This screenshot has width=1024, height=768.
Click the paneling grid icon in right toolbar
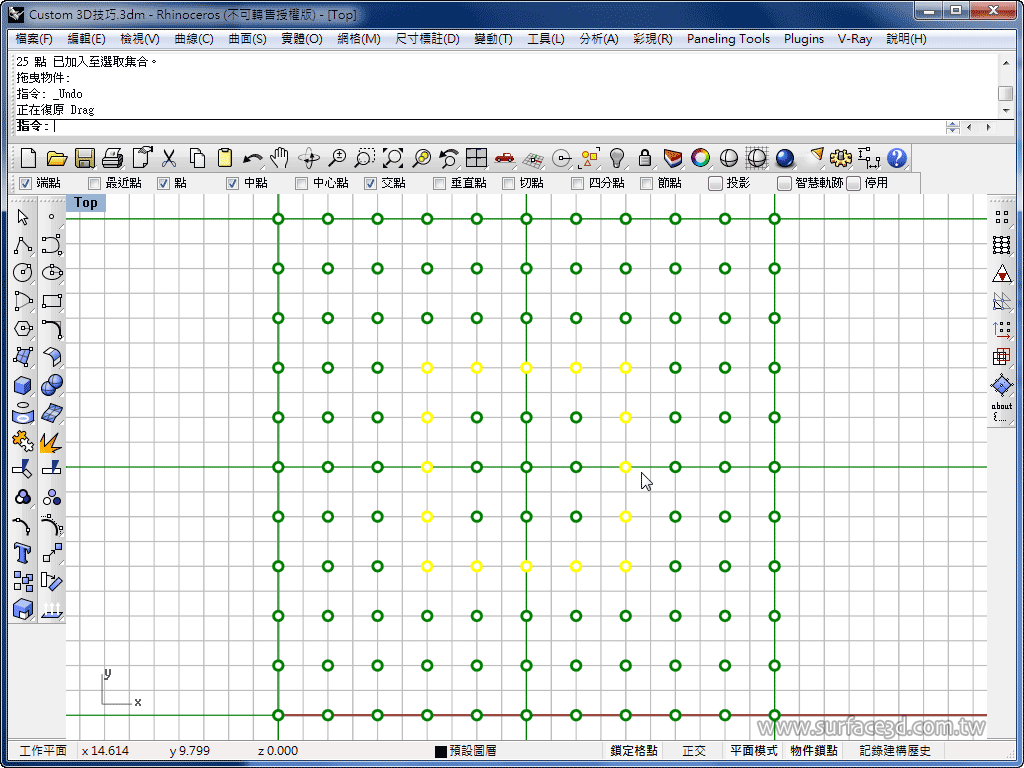coord(1001,245)
